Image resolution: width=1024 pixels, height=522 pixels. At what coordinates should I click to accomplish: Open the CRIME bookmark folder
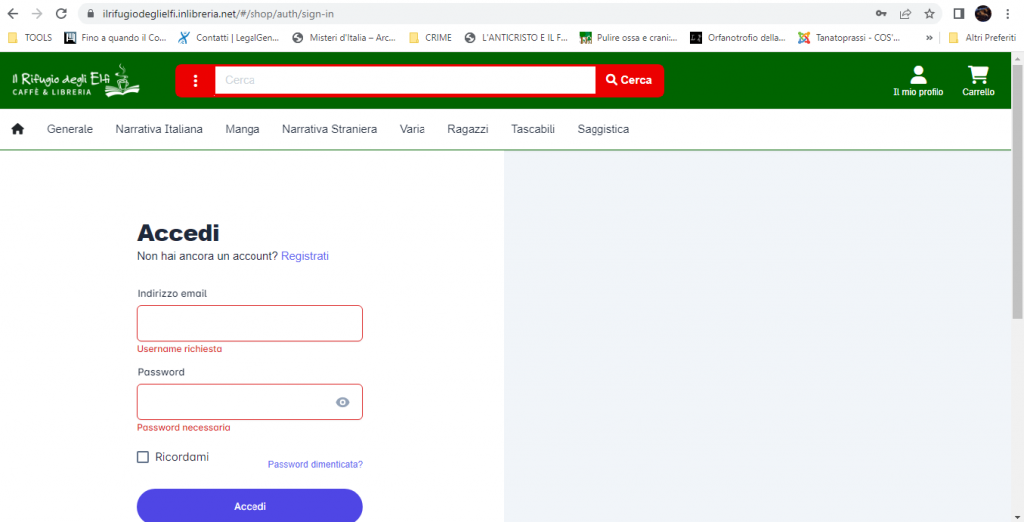[430, 38]
